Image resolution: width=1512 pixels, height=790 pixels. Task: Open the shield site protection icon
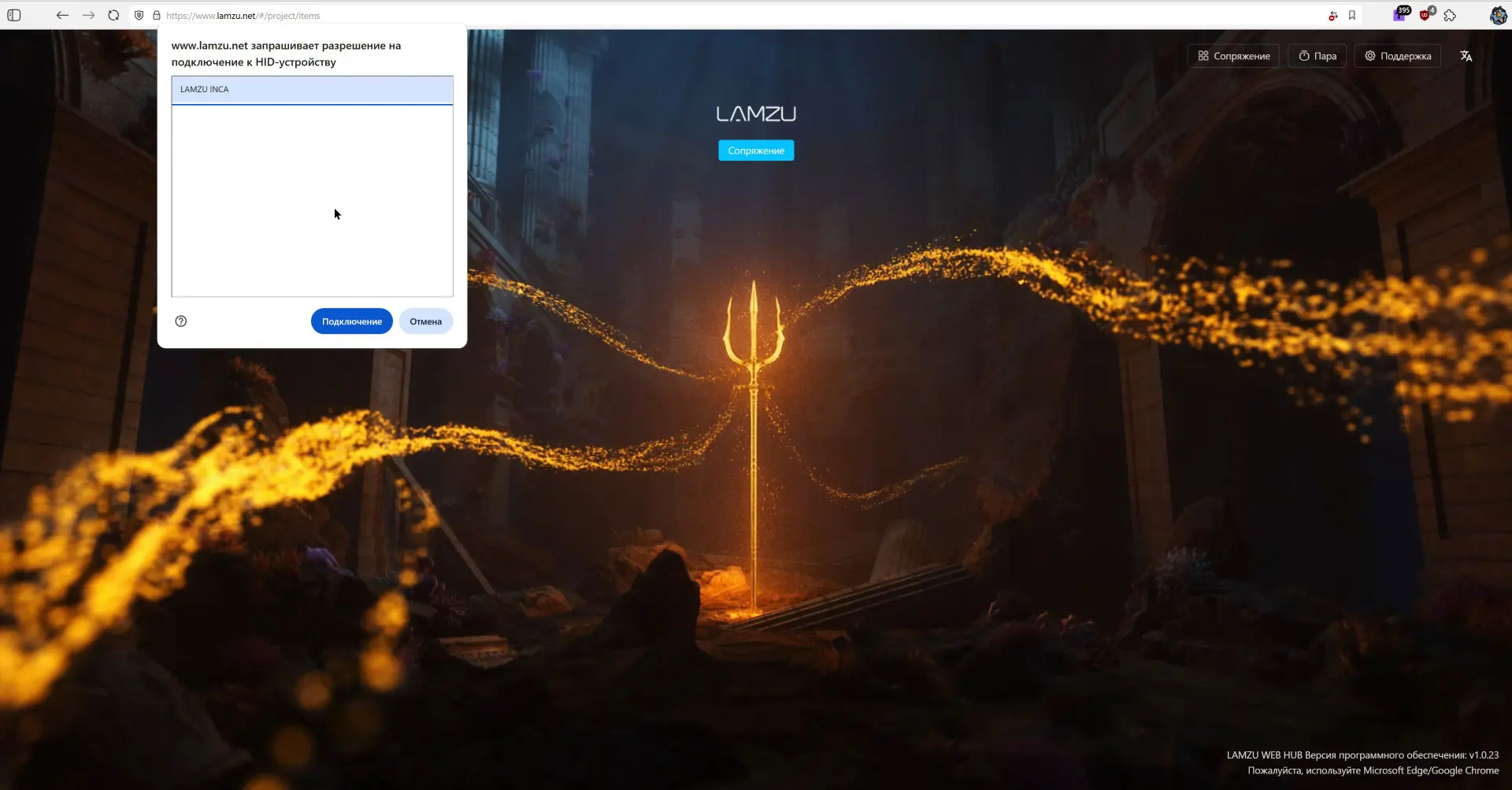[x=139, y=15]
